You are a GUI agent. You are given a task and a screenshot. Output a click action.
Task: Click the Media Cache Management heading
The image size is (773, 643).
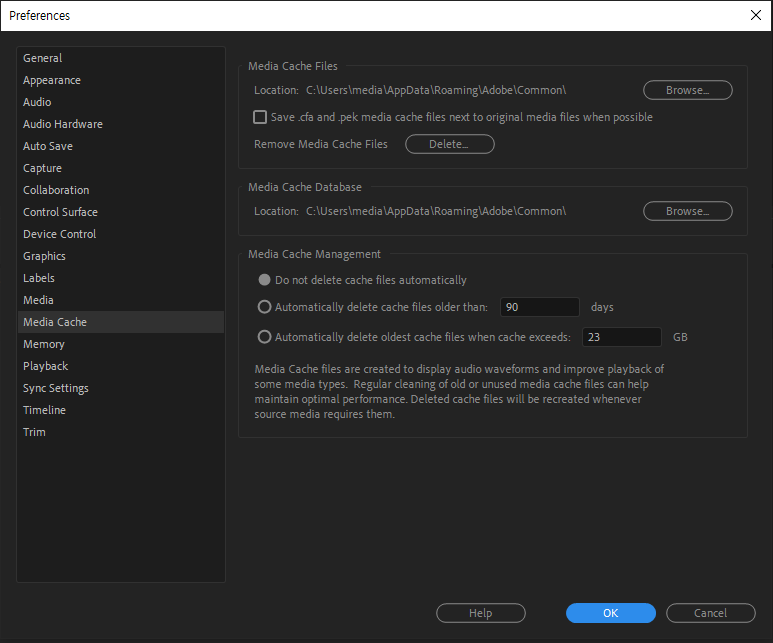tap(315, 254)
